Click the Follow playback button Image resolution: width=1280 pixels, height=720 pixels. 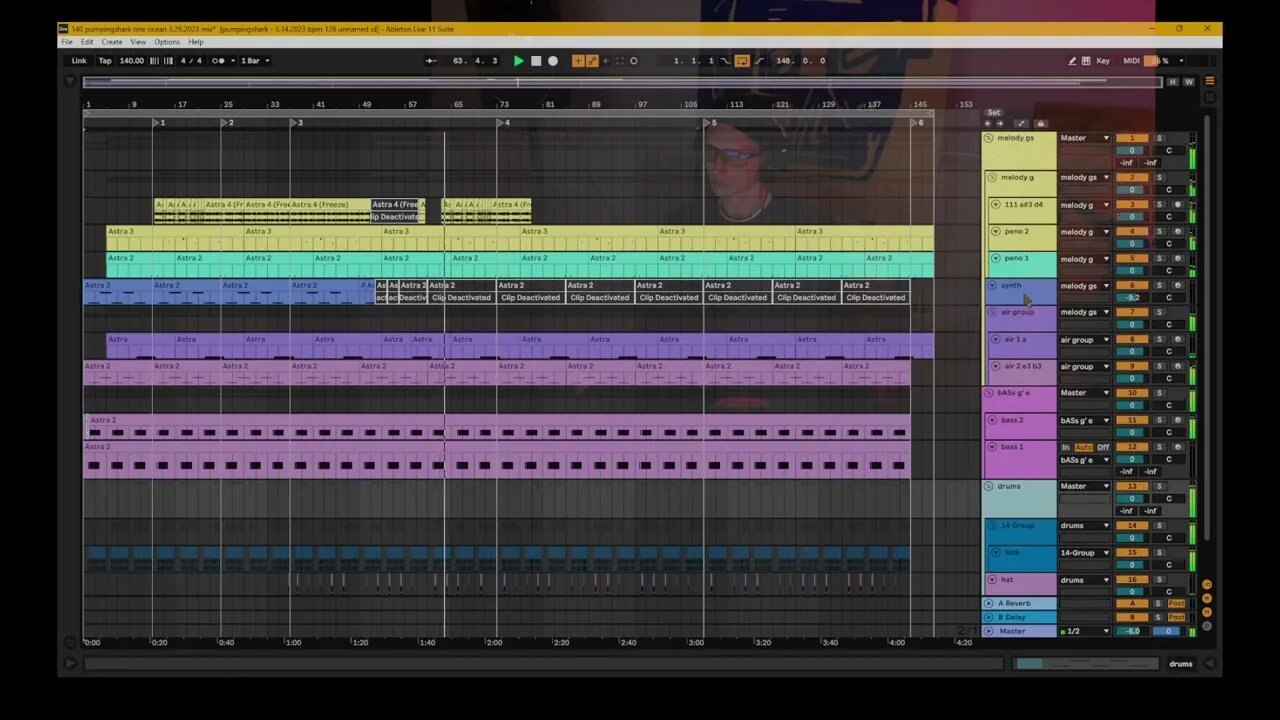pyautogui.click(x=431, y=61)
